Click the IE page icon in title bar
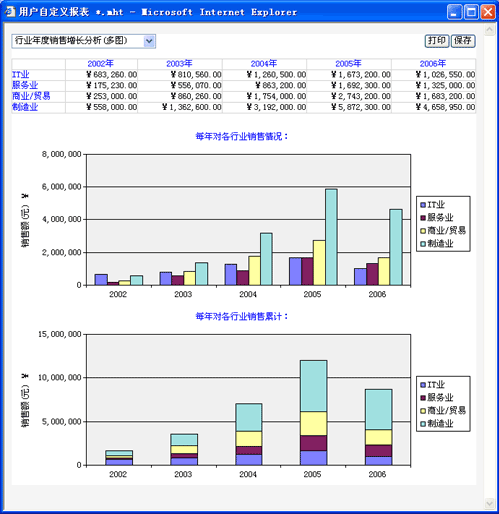 click(10, 12)
